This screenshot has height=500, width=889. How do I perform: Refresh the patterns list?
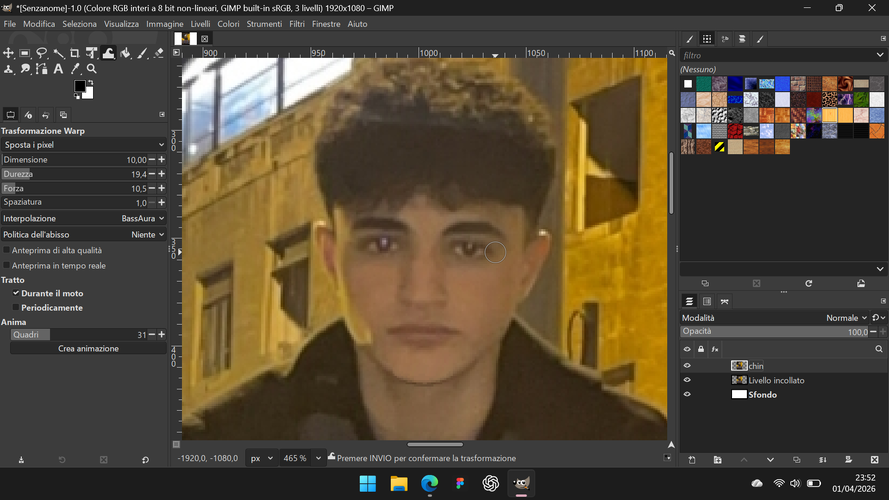coord(809,283)
